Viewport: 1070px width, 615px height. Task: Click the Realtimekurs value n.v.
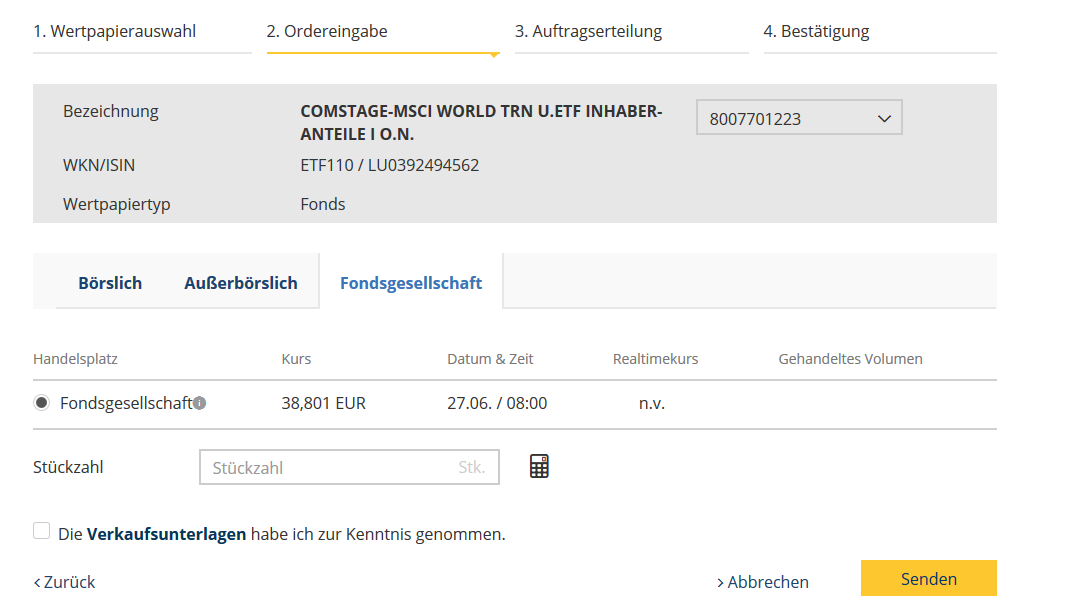pyautogui.click(x=652, y=403)
